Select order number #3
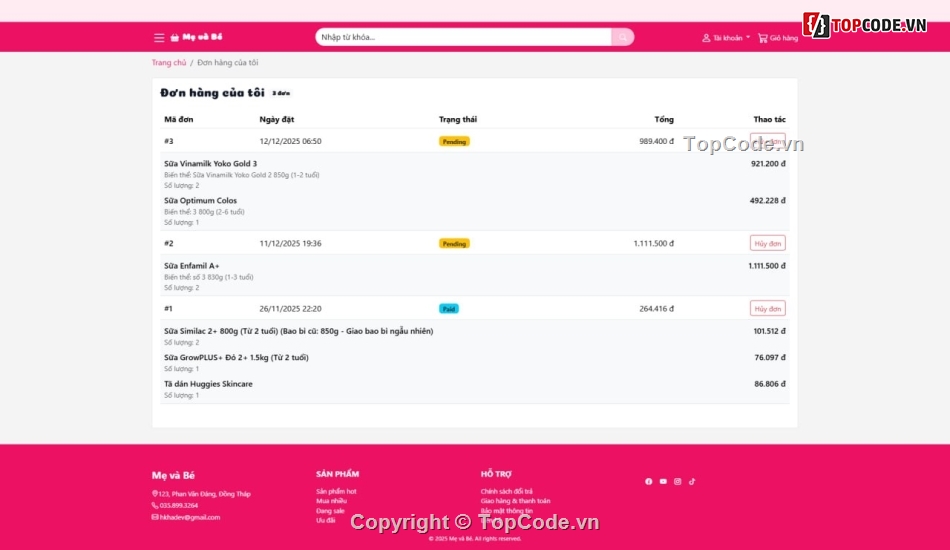The width and height of the screenshot is (950, 550). 168,141
